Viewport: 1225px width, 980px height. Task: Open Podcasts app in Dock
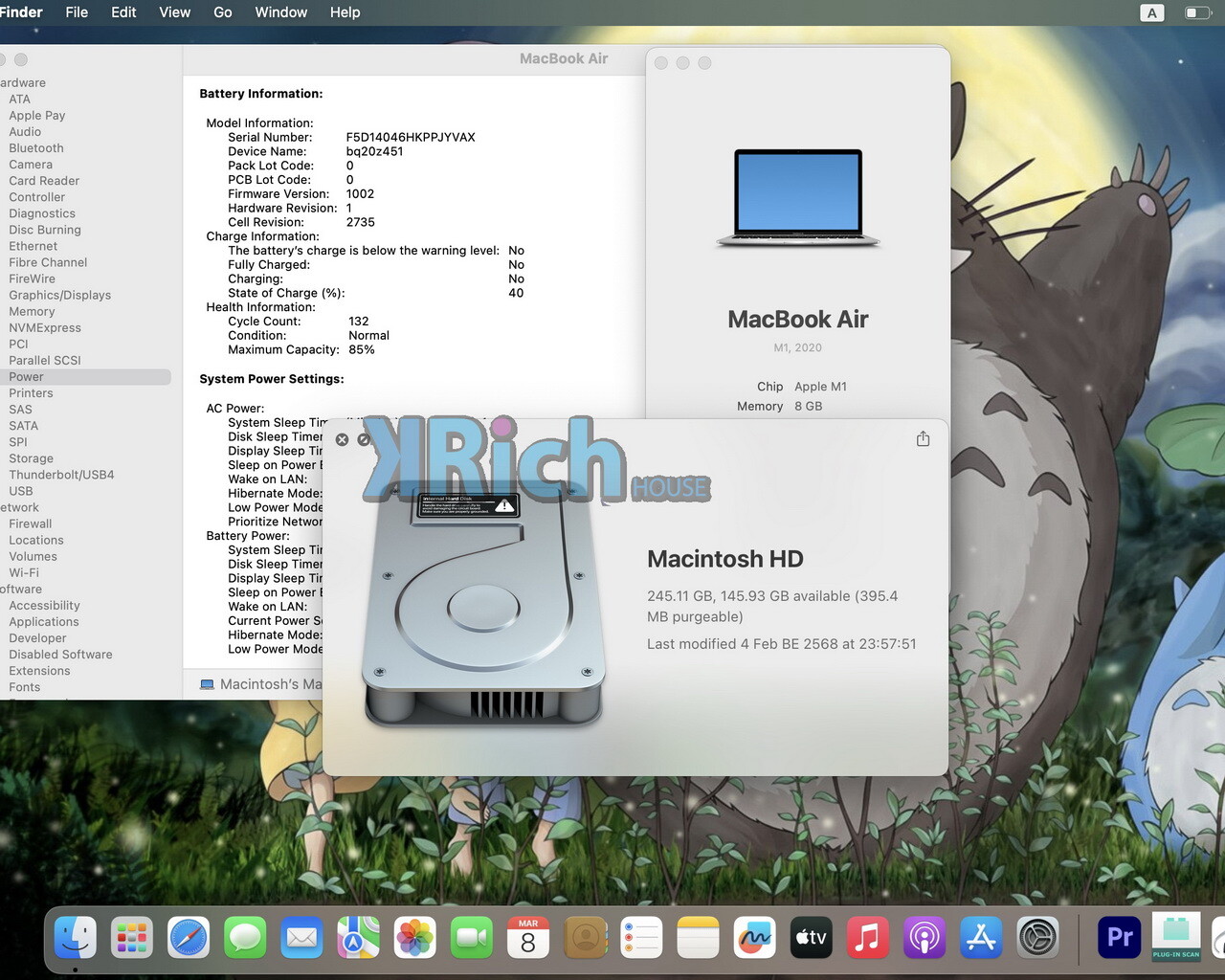pyautogui.click(x=924, y=938)
